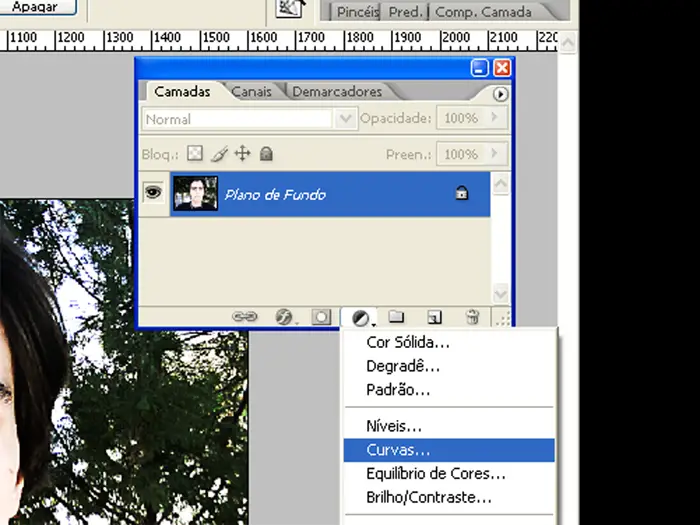
Task: Delete layer using the trash icon
Action: pos(472,317)
